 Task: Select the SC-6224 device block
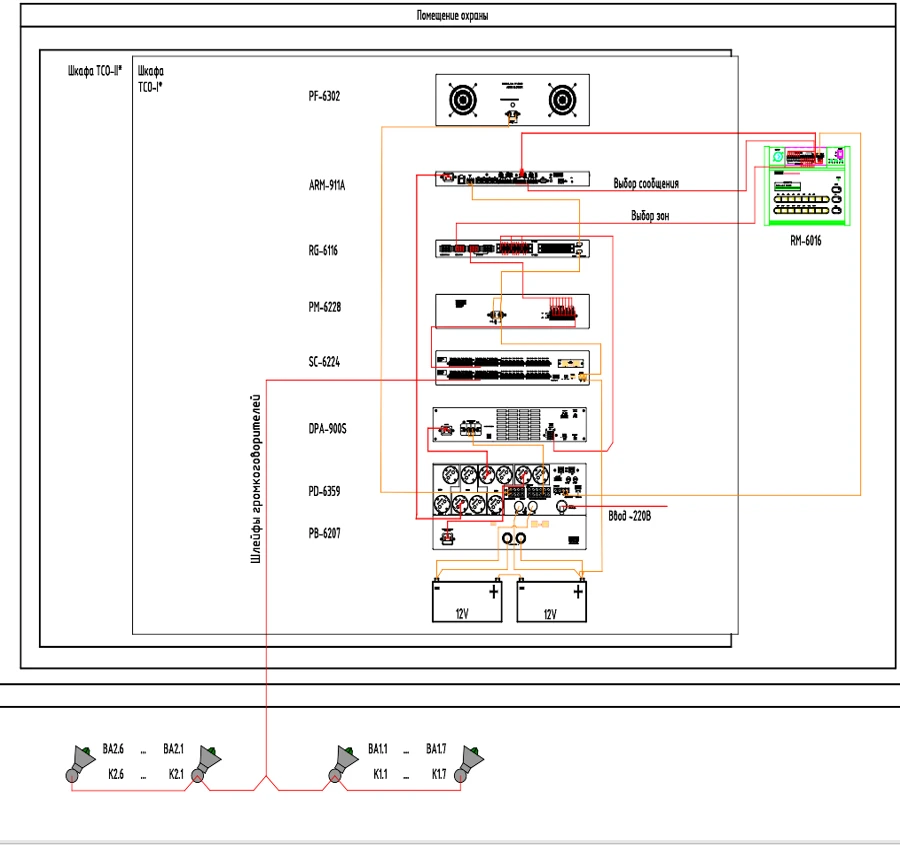click(512, 367)
